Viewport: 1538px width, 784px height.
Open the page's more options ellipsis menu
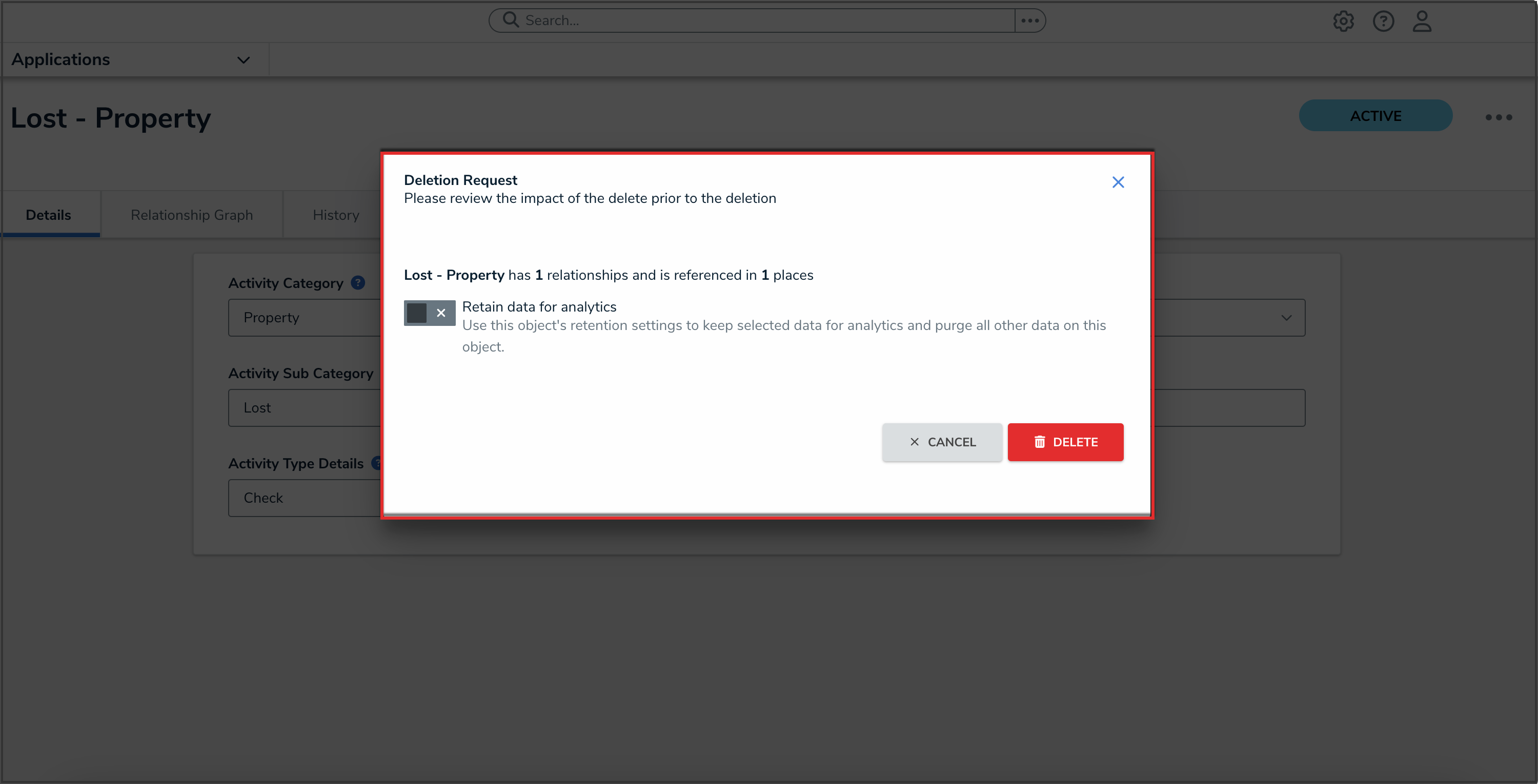click(x=1499, y=117)
